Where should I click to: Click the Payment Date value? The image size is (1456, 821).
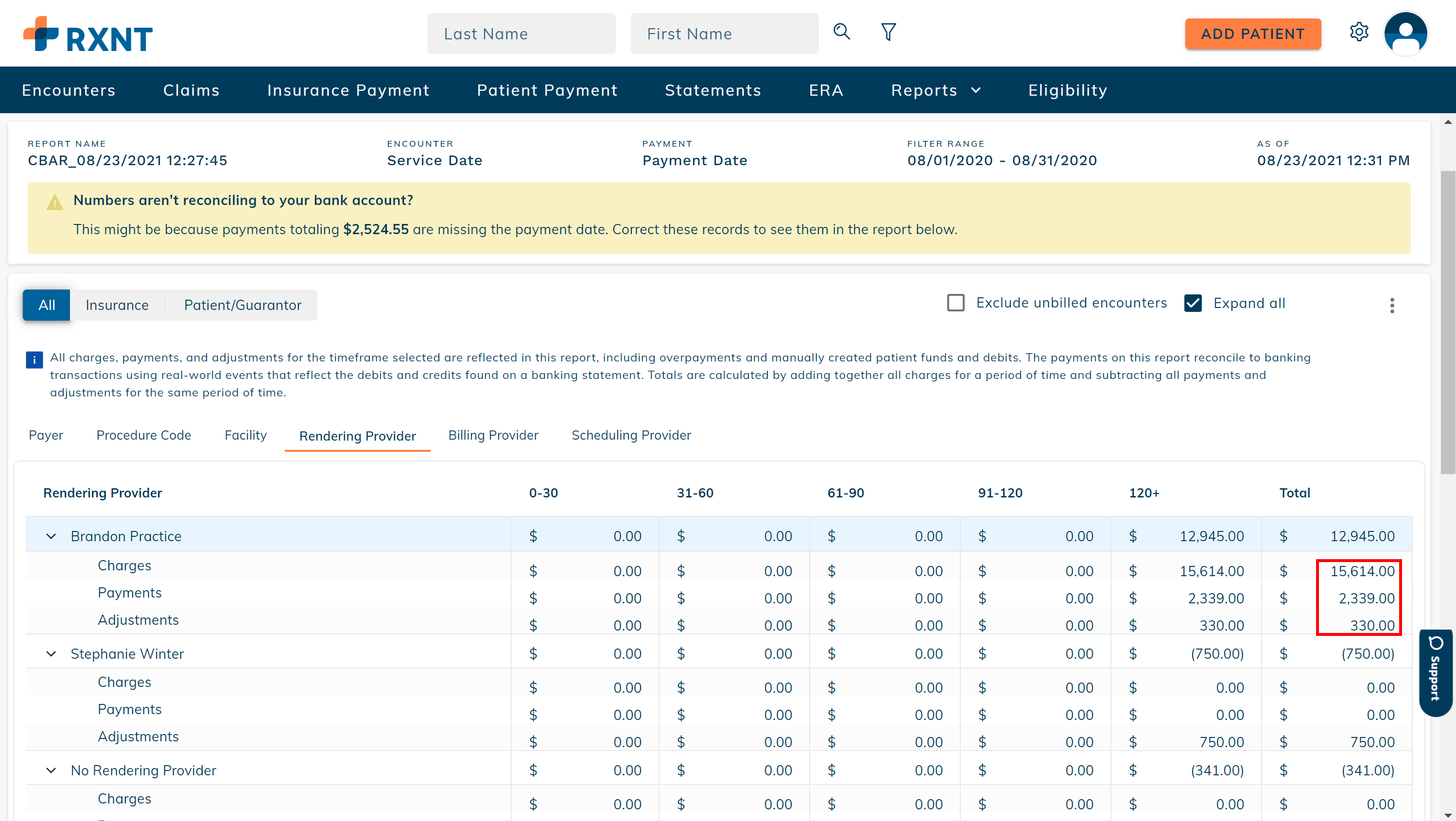point(694,160)
